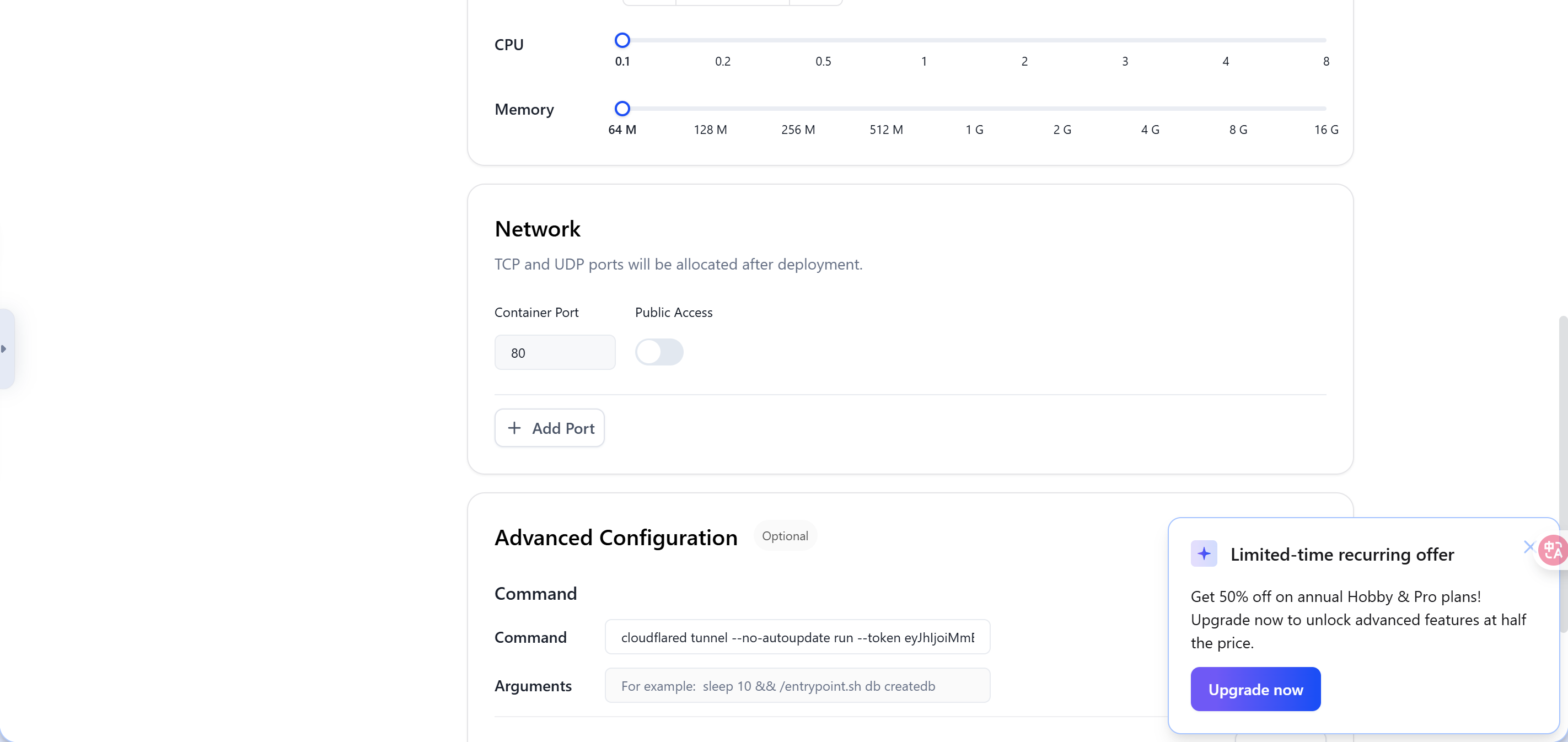Set CPU slider to 0.5 mark
1568x742 pixels.
tap(823, 40)
